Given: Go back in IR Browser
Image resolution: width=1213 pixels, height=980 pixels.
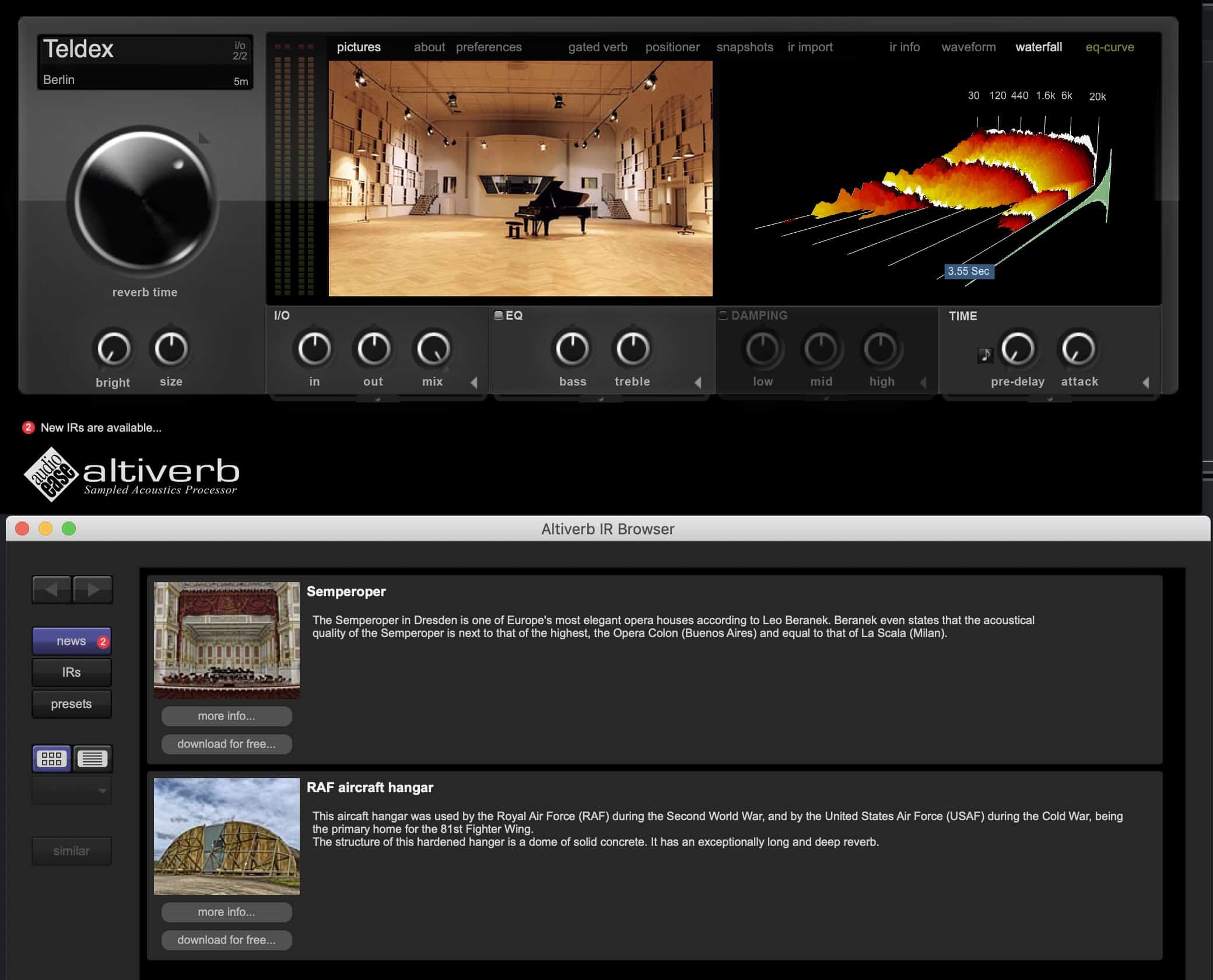Looking at the screenshot, I should tap(52, 589).
